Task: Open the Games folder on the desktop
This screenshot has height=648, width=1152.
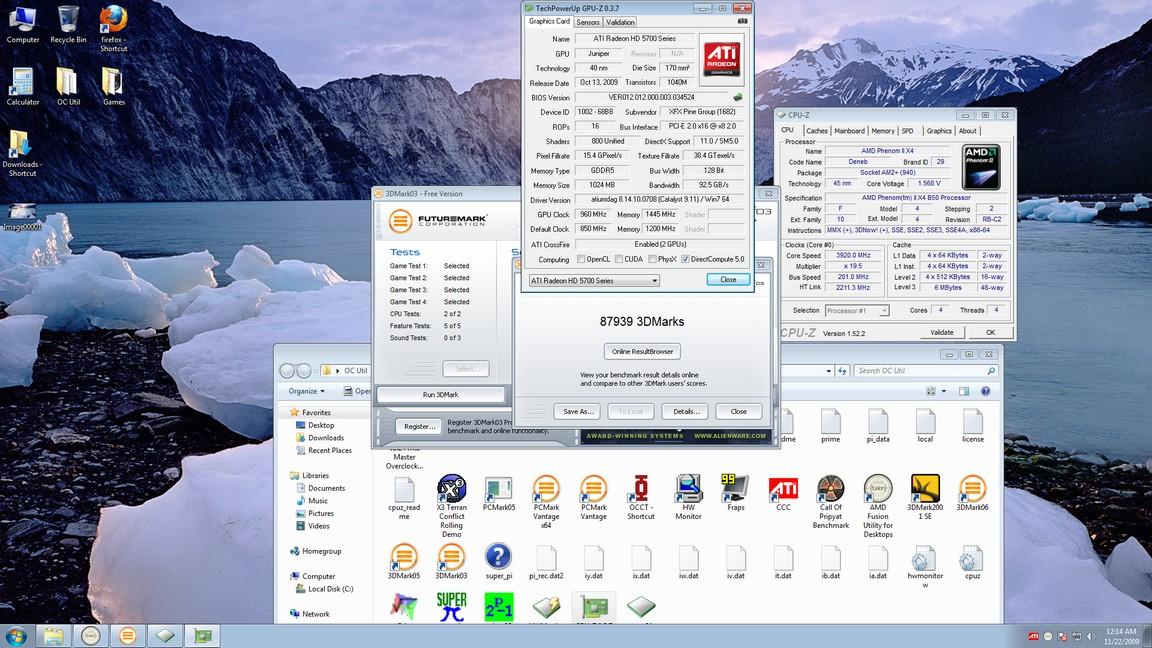Action: pyautogui.click(x=113, y=87)
